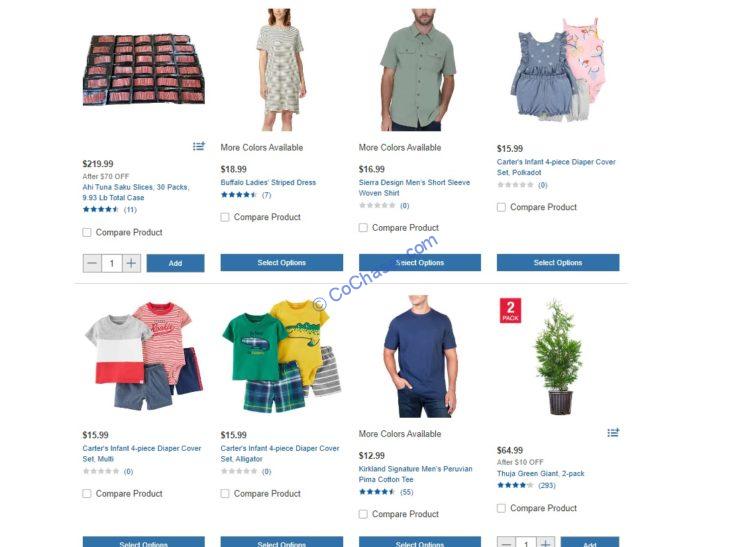Check Compare Product for Thuja Green Giant
Screen dimensions: 750x547
[501, 508]
